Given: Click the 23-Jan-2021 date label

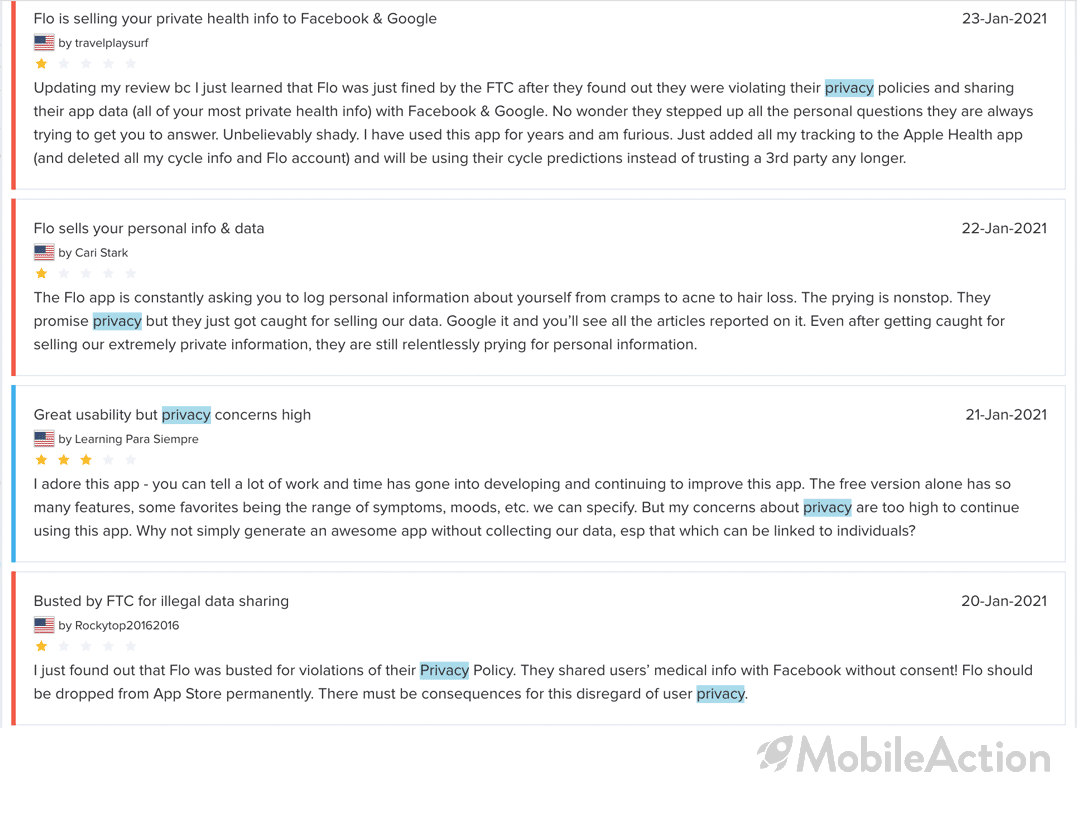Looking at the screenshot, I should (1004, 19).
